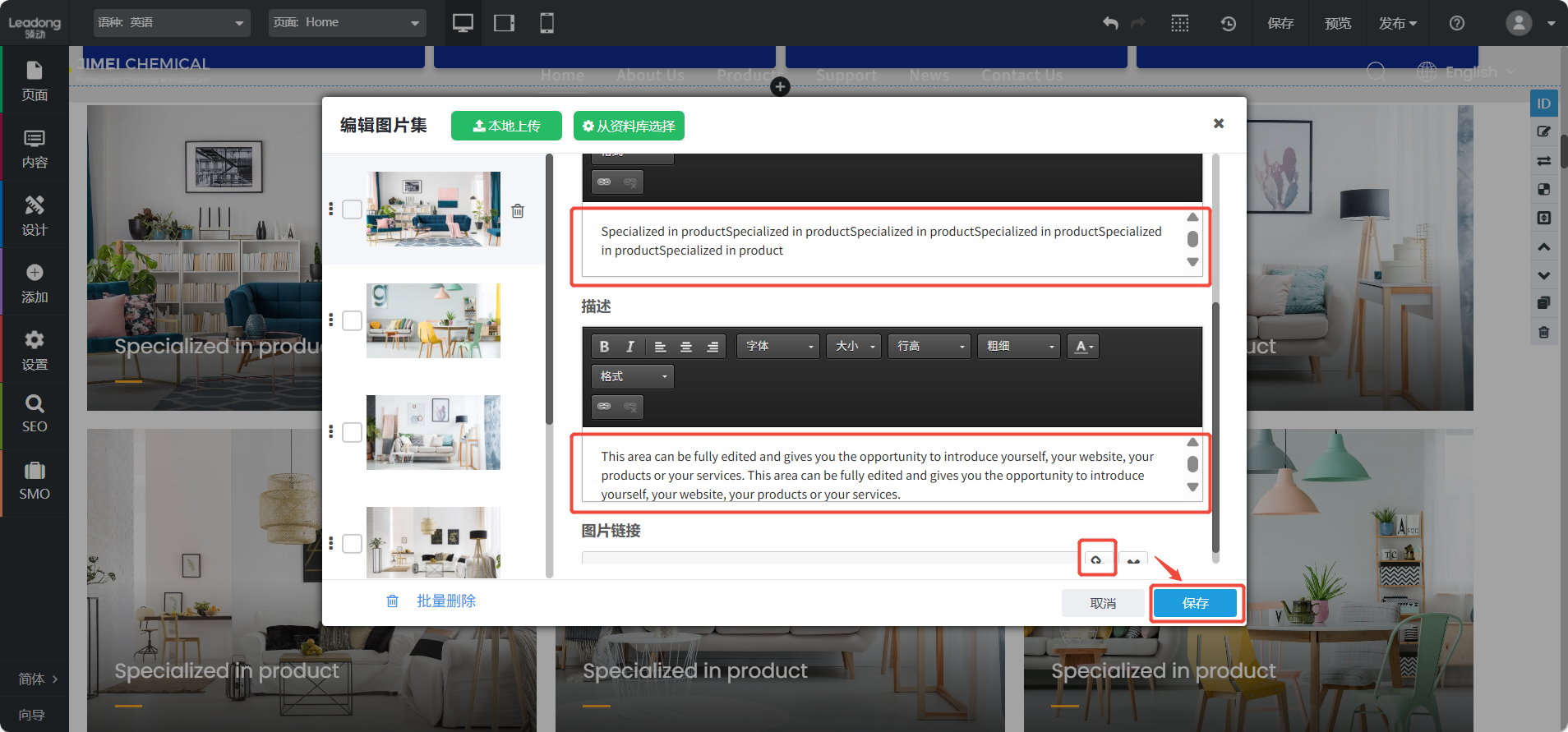Open the history clock icon
The width and height of the screenshot is (1568, 732).
tap(1228, 23)
